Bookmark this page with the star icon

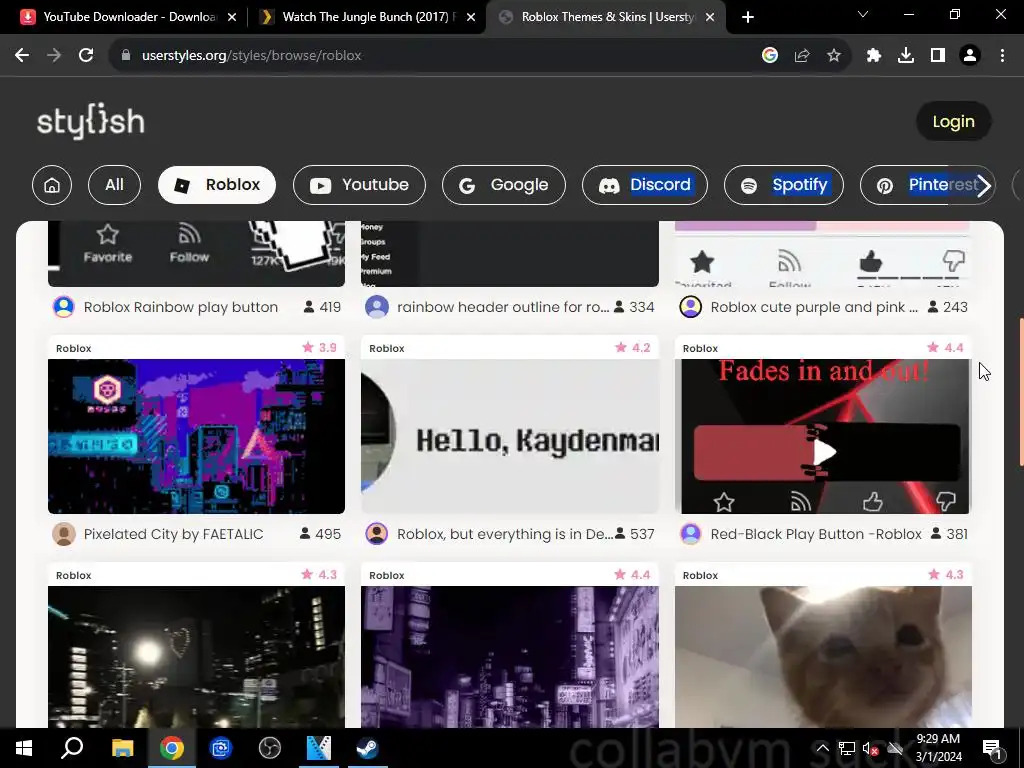coord(834,56)
